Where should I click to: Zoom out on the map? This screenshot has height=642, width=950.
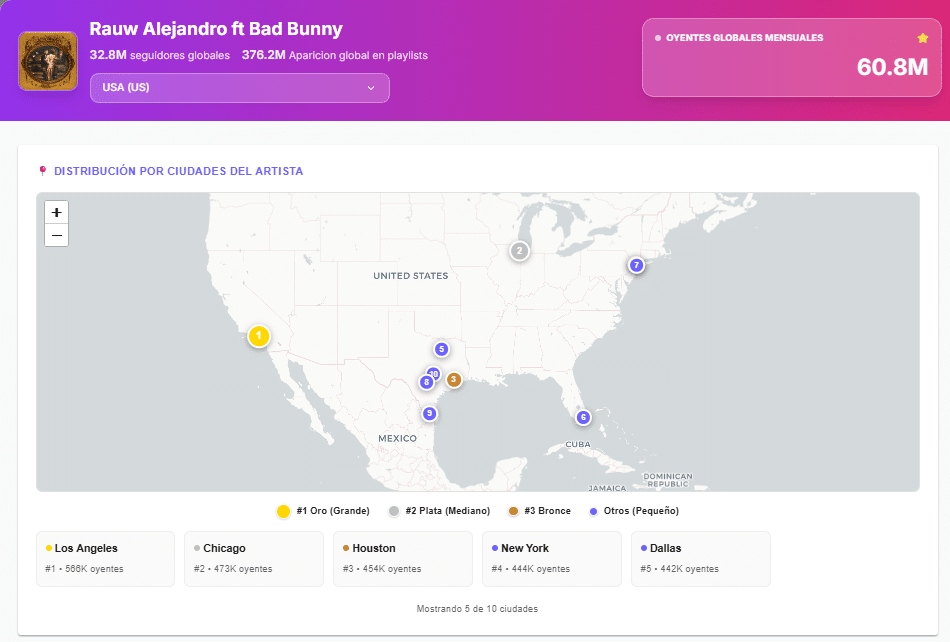tap(57, 235)
